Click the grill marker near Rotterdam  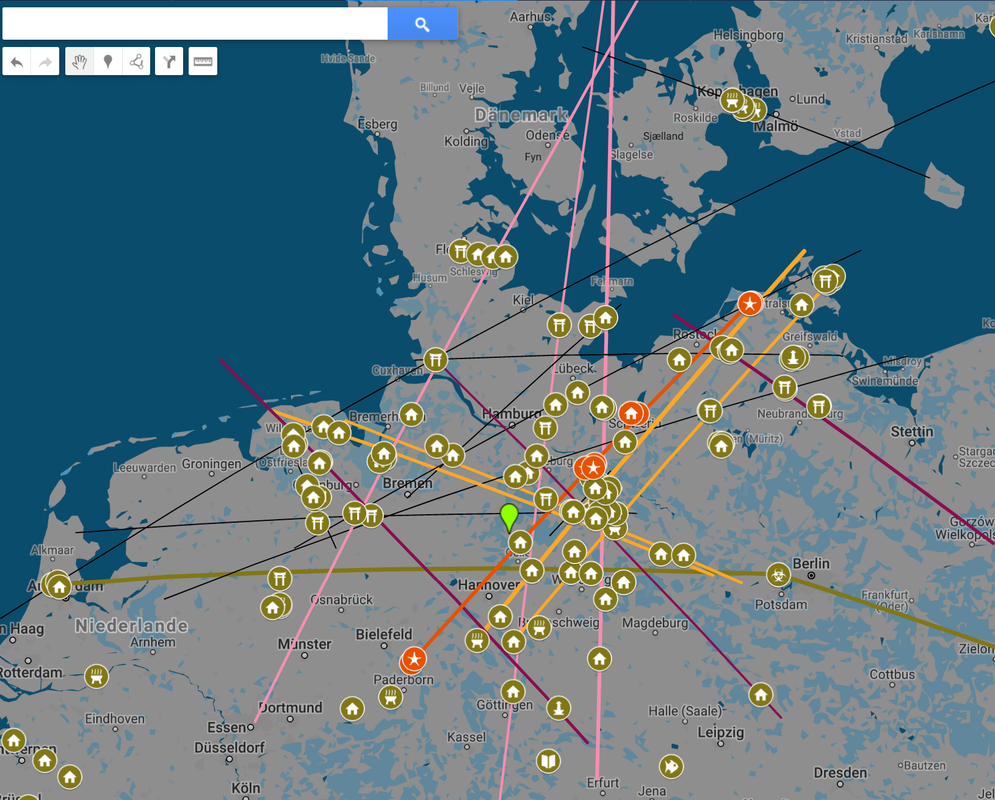(96, 676)
